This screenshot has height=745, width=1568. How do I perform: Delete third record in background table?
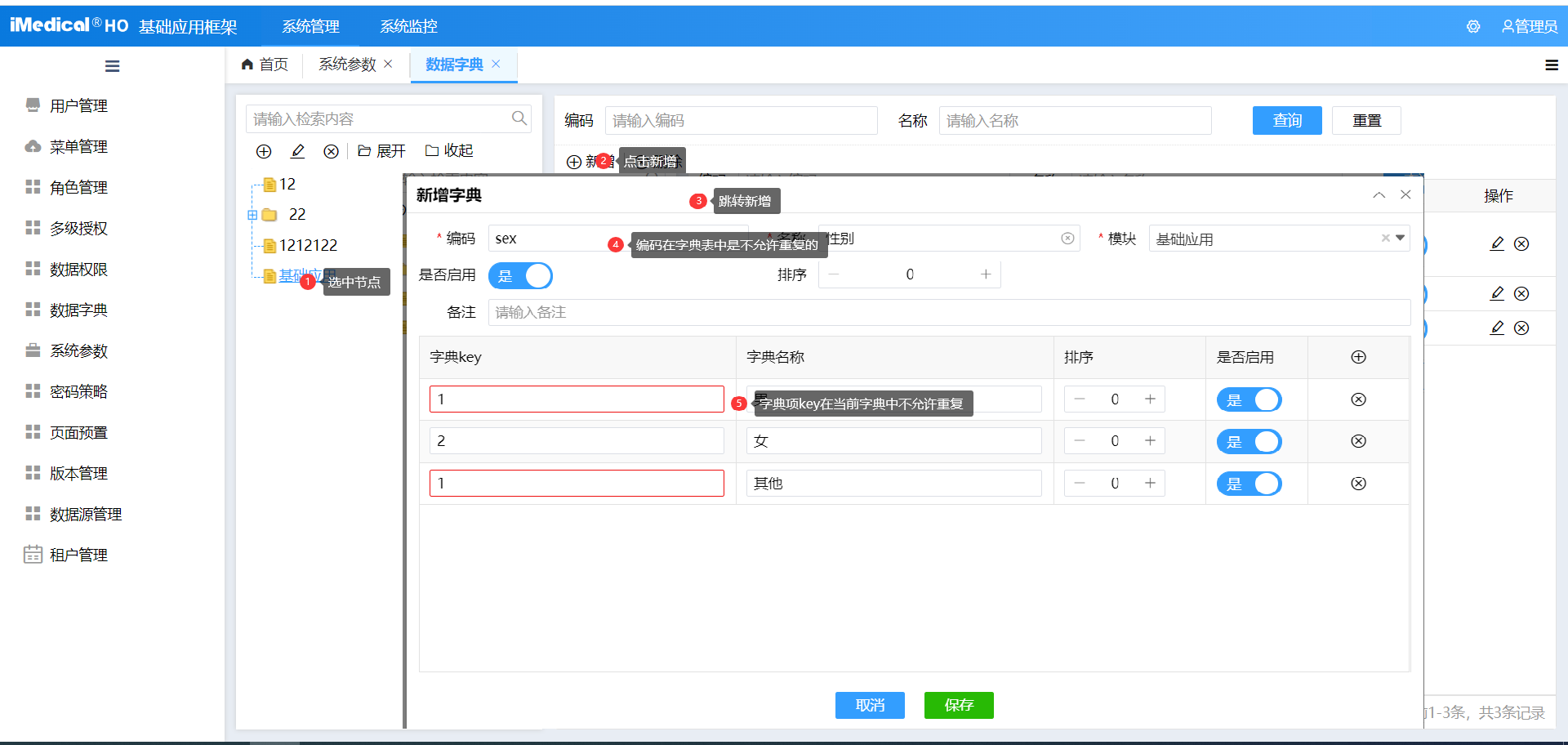[x=1521, y=328]
